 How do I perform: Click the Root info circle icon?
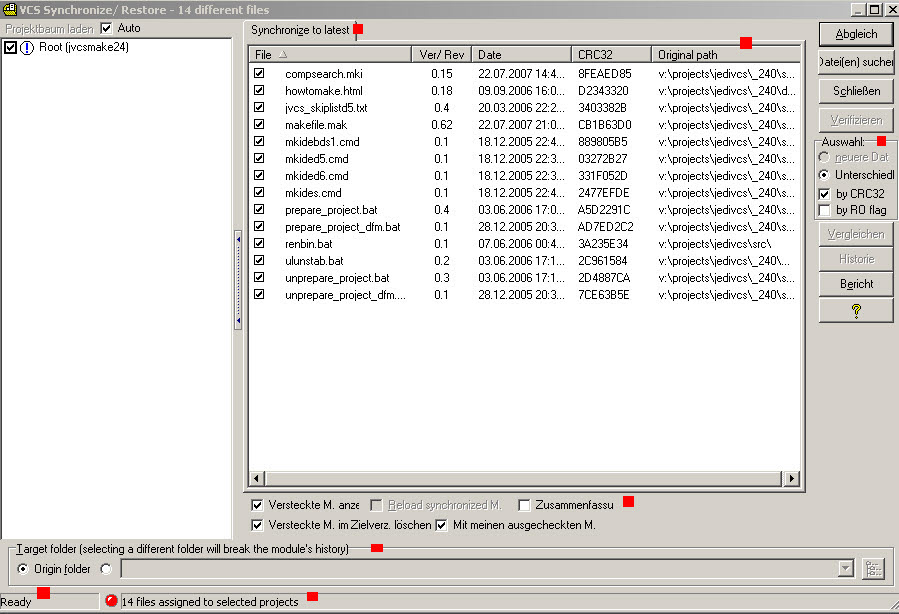[27, 47]
